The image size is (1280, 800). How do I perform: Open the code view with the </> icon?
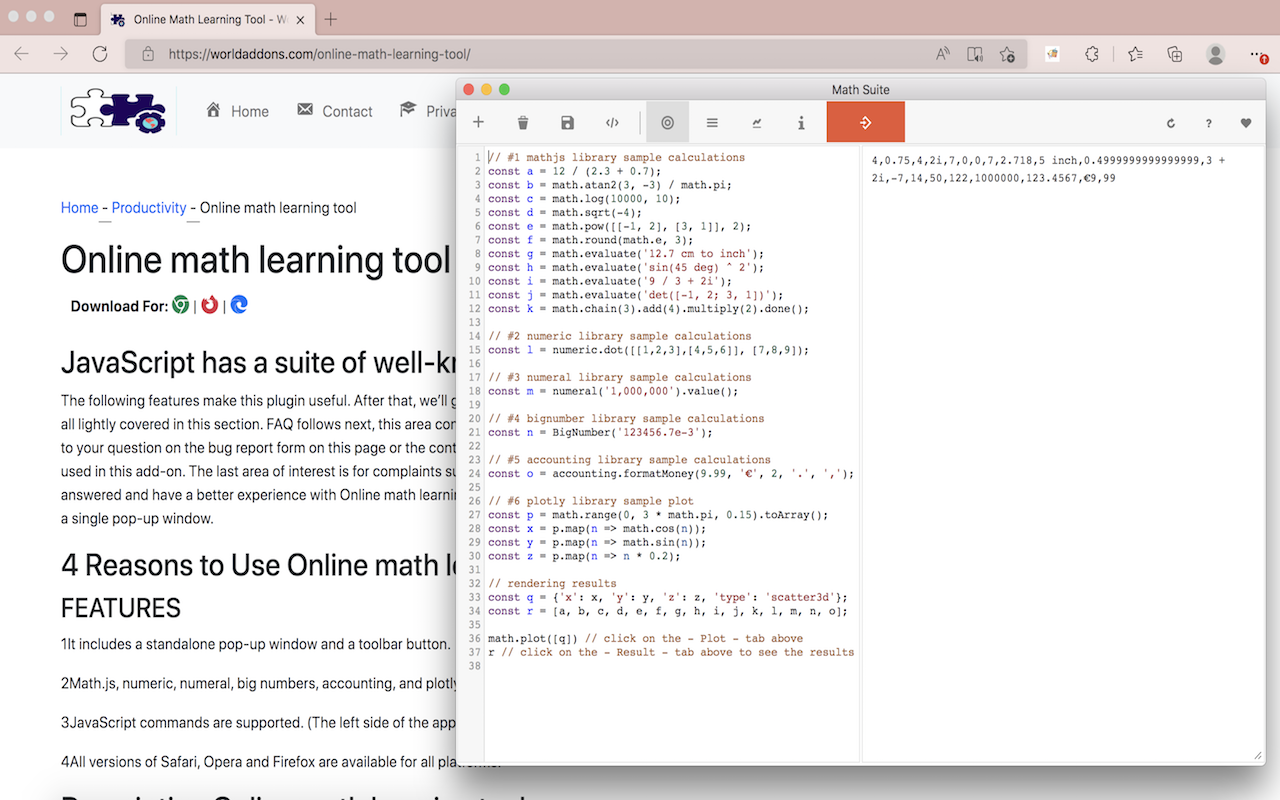(612, 121)
